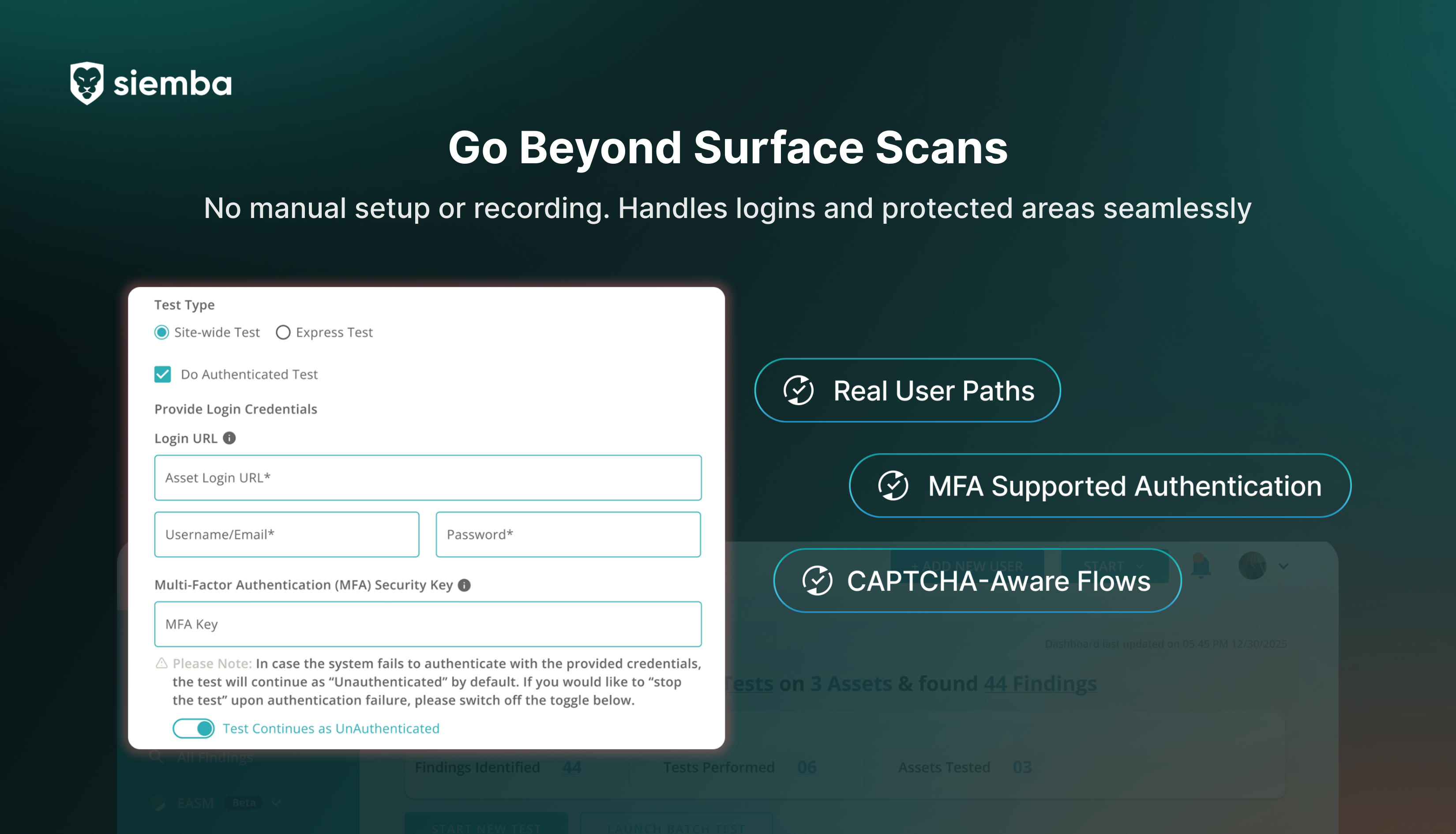This screenshot has height=834, width=1456.
Task: Select the Site-wide Test radio button
Action: click(162, 332)
